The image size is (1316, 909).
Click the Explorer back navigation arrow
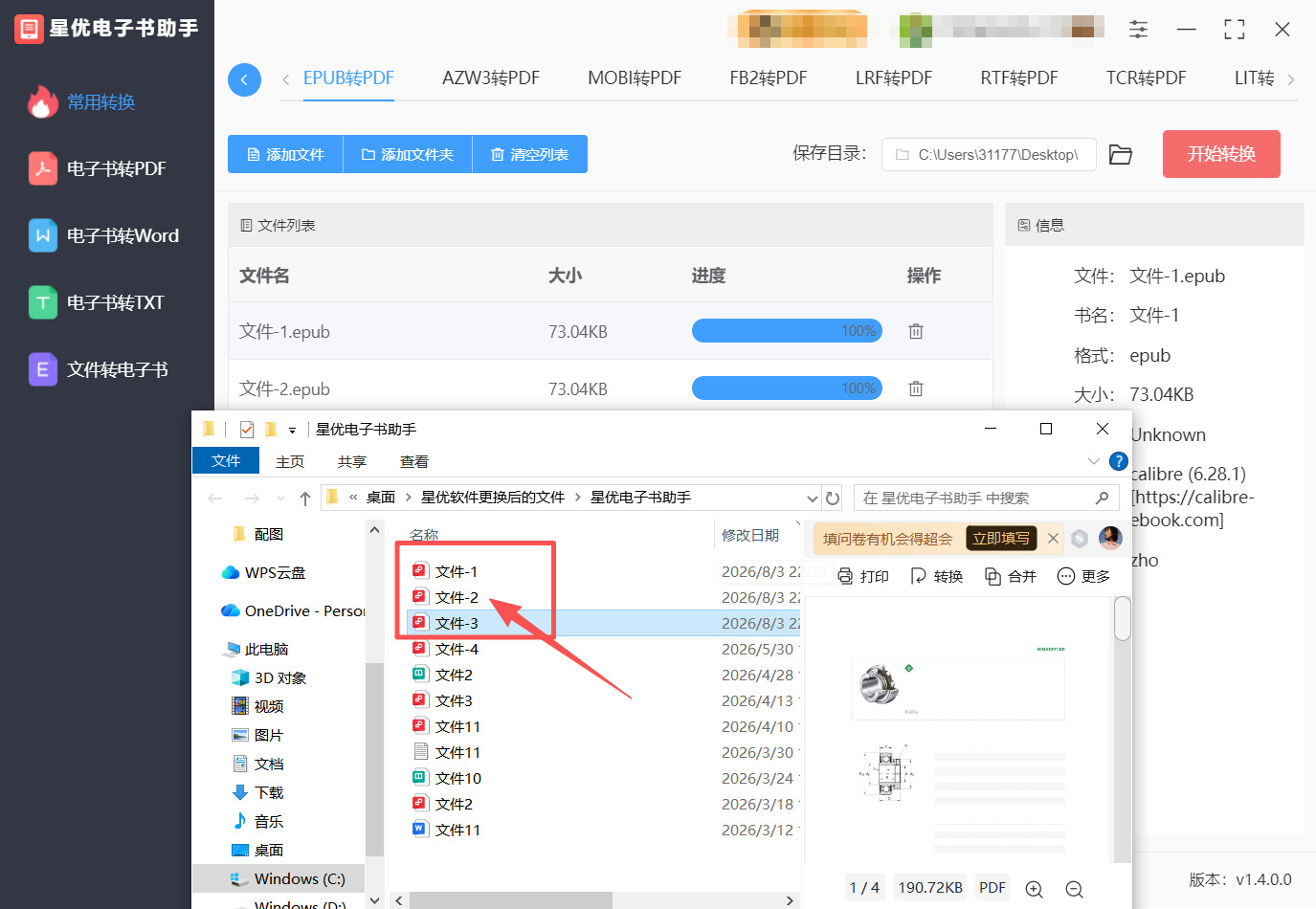click(x=215, y=498)
